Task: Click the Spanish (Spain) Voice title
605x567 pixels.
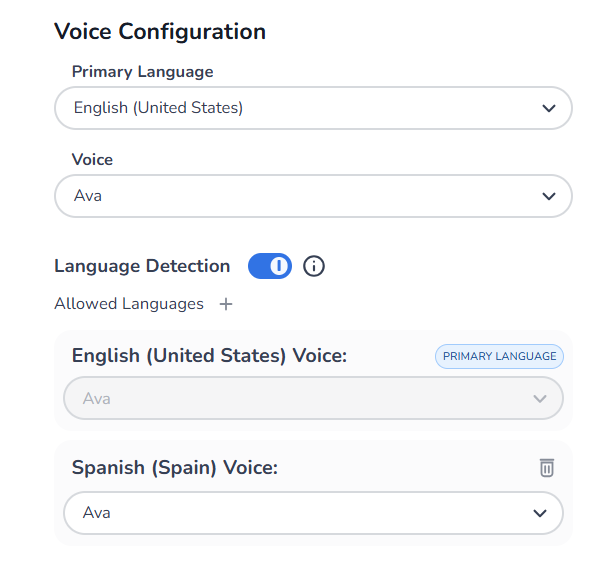Action: click(x=175, y=467)
